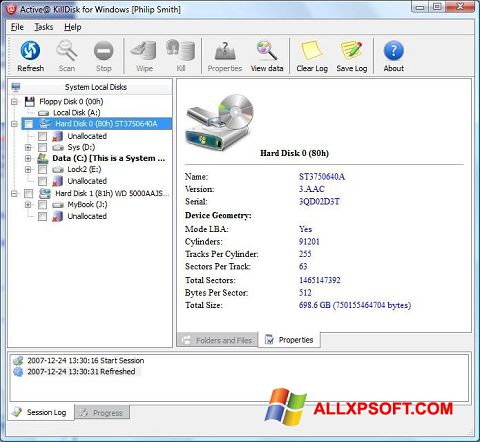480x442 pixels.
Task: Click the Save Log icon
Action: 351,51
